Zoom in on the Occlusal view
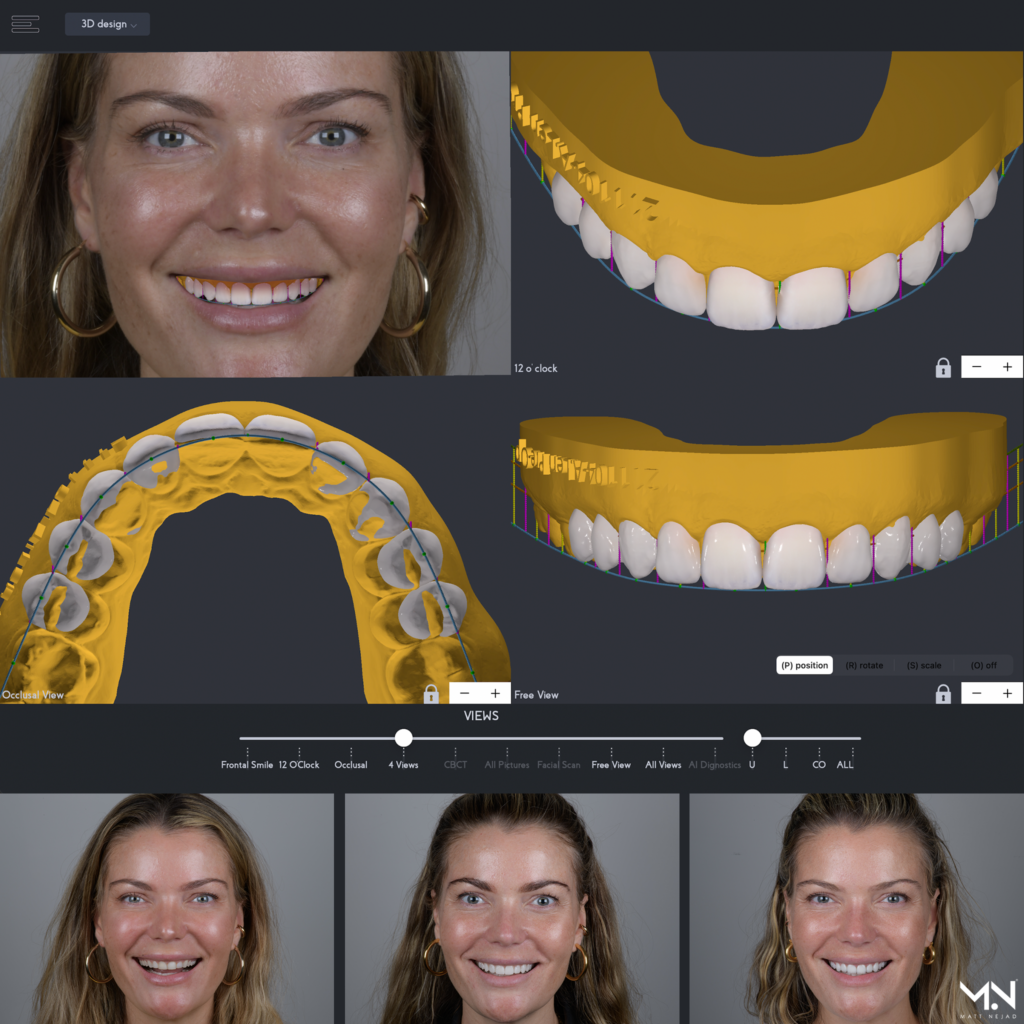 (x=497, y=691)
